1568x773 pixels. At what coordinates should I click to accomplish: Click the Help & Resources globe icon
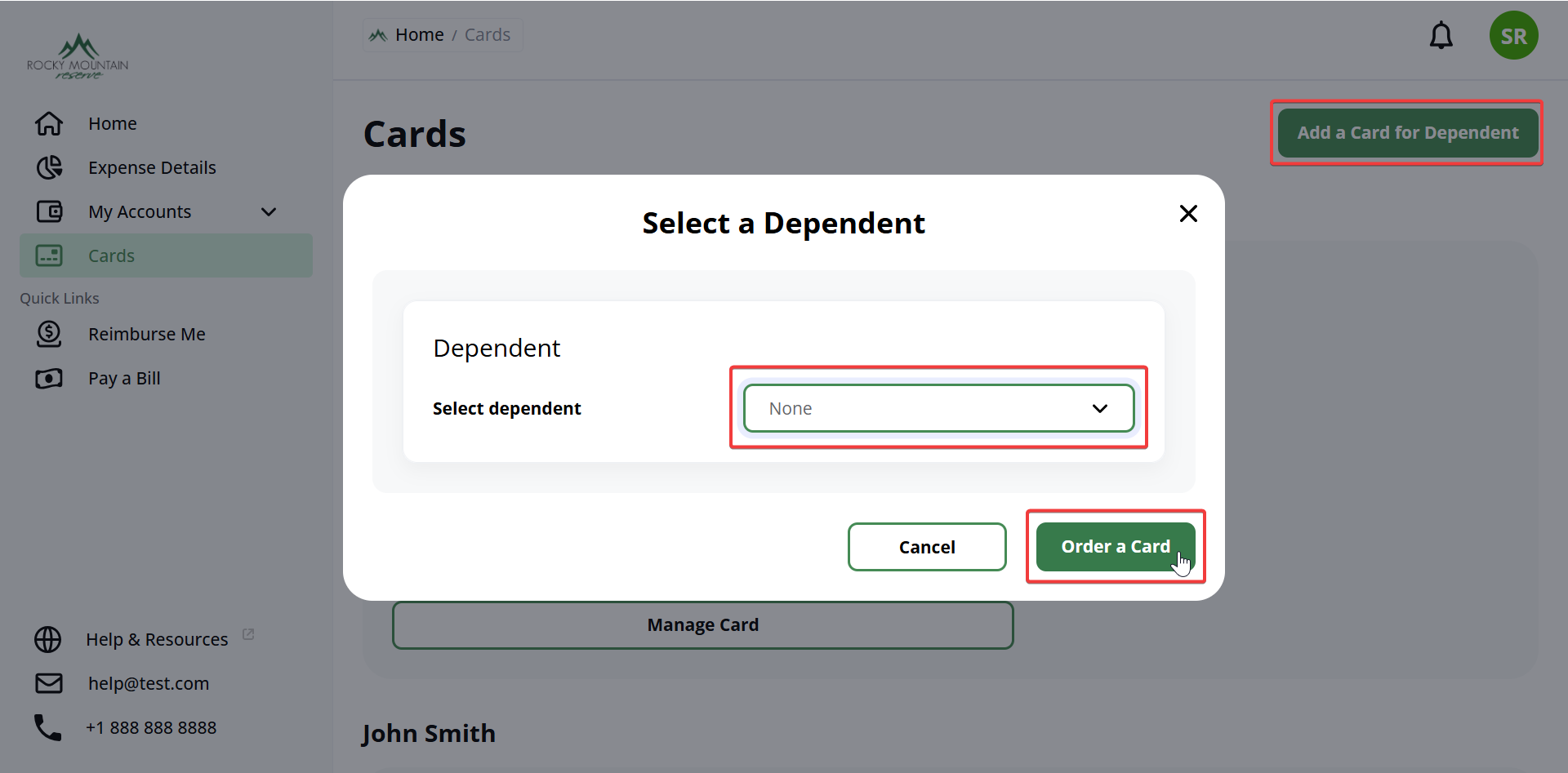click(x=48, y=639)
